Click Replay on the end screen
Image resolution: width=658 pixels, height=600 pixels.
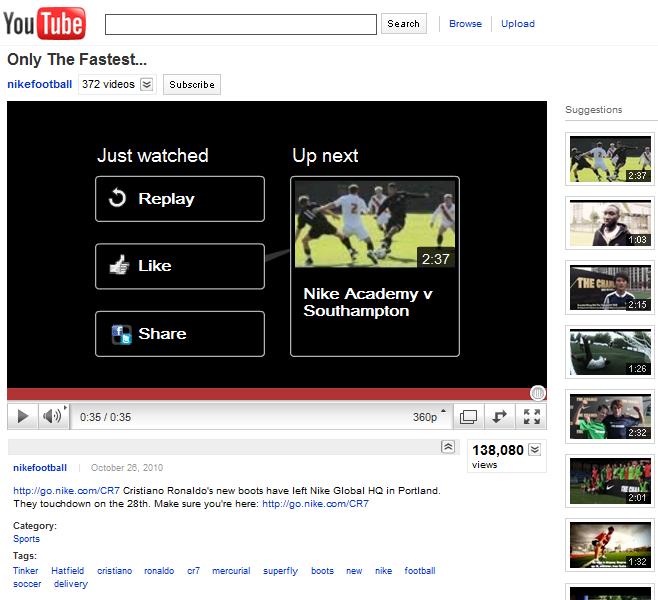180,199
